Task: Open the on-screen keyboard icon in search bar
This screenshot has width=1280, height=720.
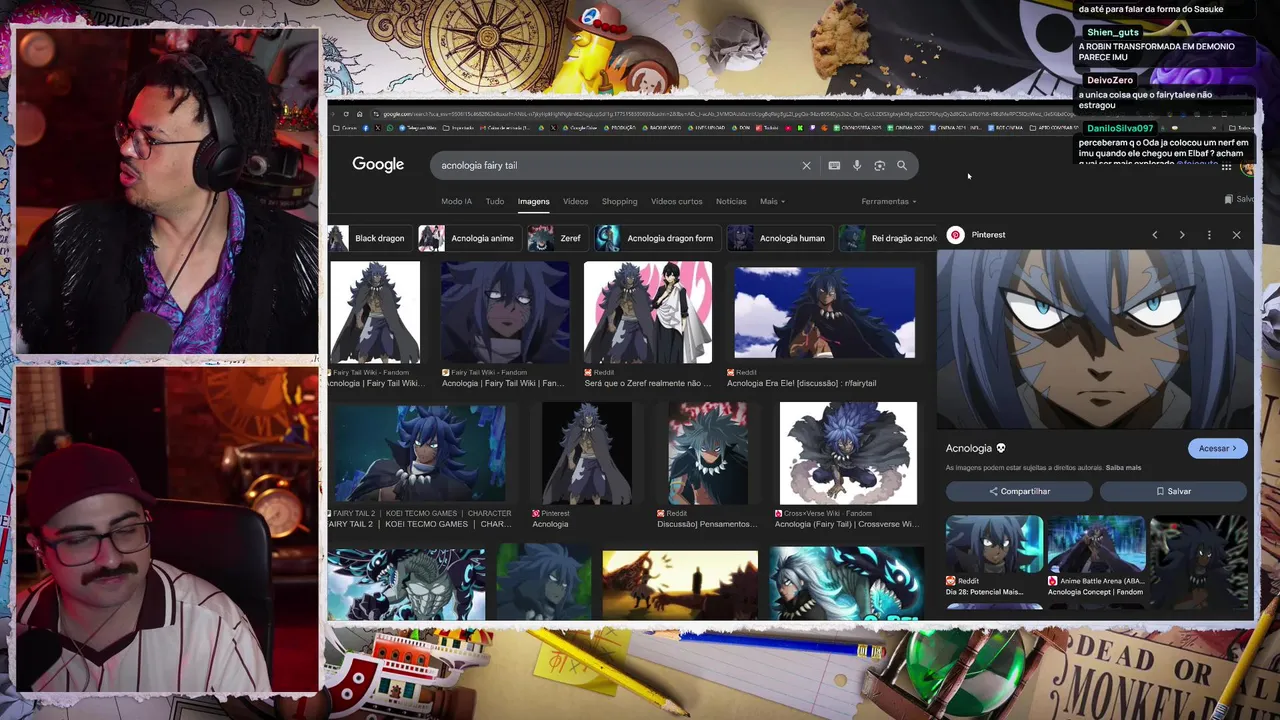Action: point(834,166)
